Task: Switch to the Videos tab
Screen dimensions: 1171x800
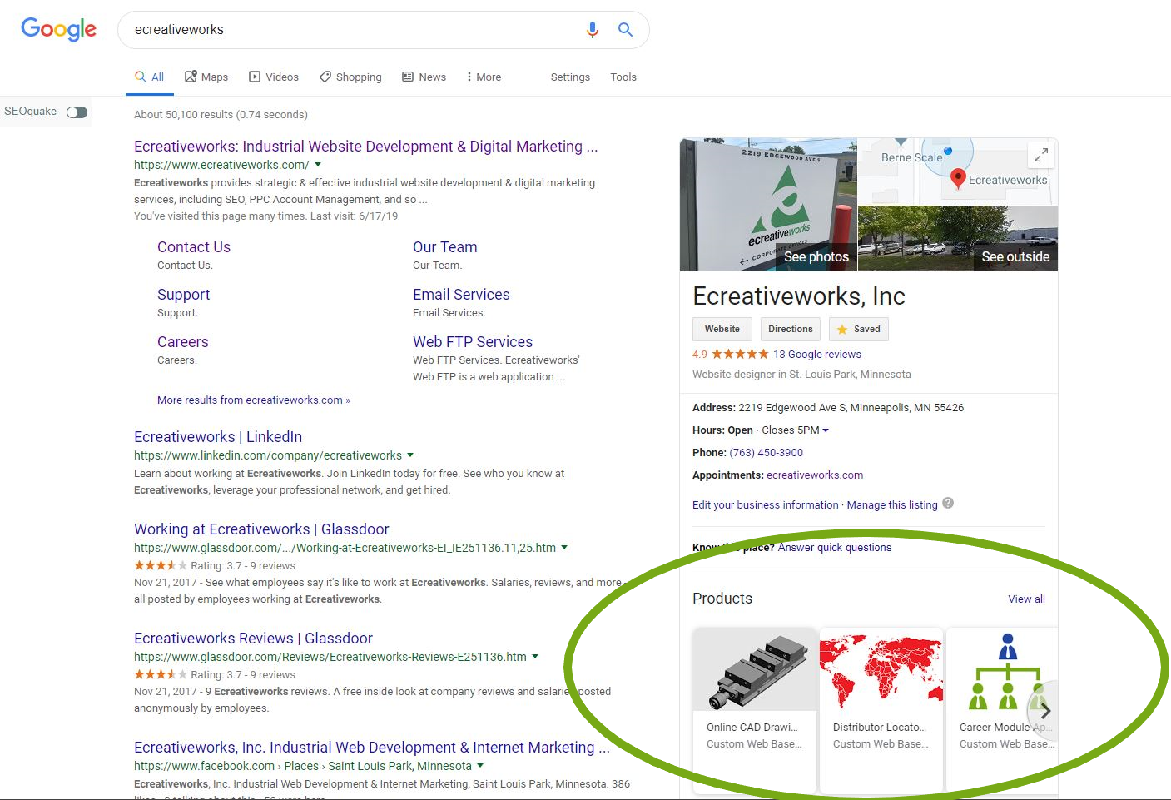Action: click(273, 77)
